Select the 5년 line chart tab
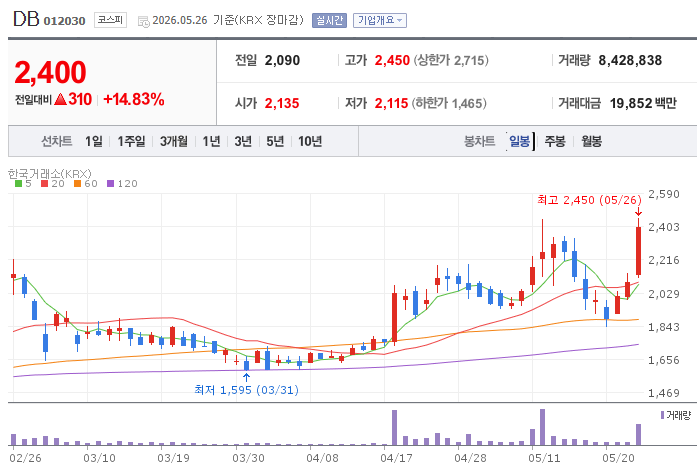Screen dimensions: 697x470 click(275, 141)
